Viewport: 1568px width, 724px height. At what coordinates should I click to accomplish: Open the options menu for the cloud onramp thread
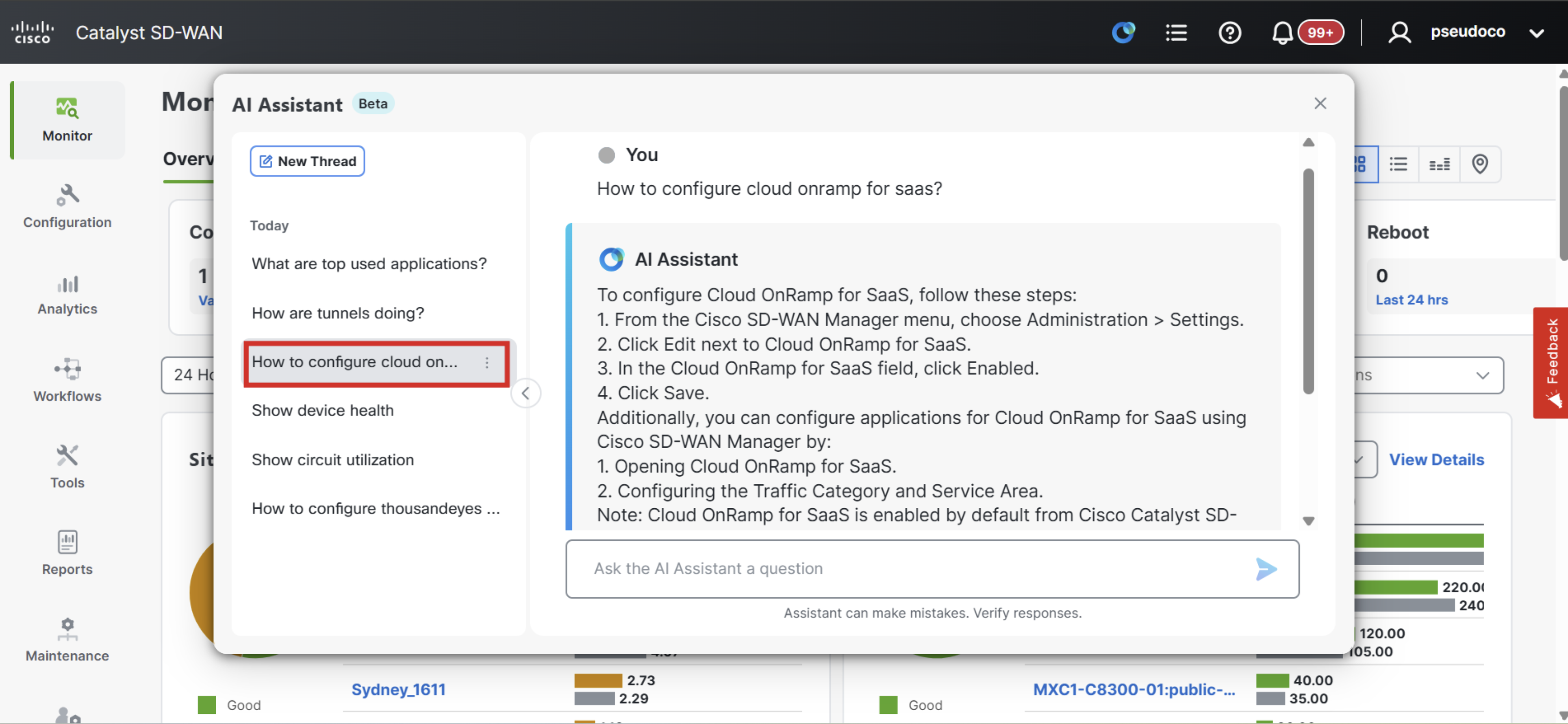coord(487,363)
